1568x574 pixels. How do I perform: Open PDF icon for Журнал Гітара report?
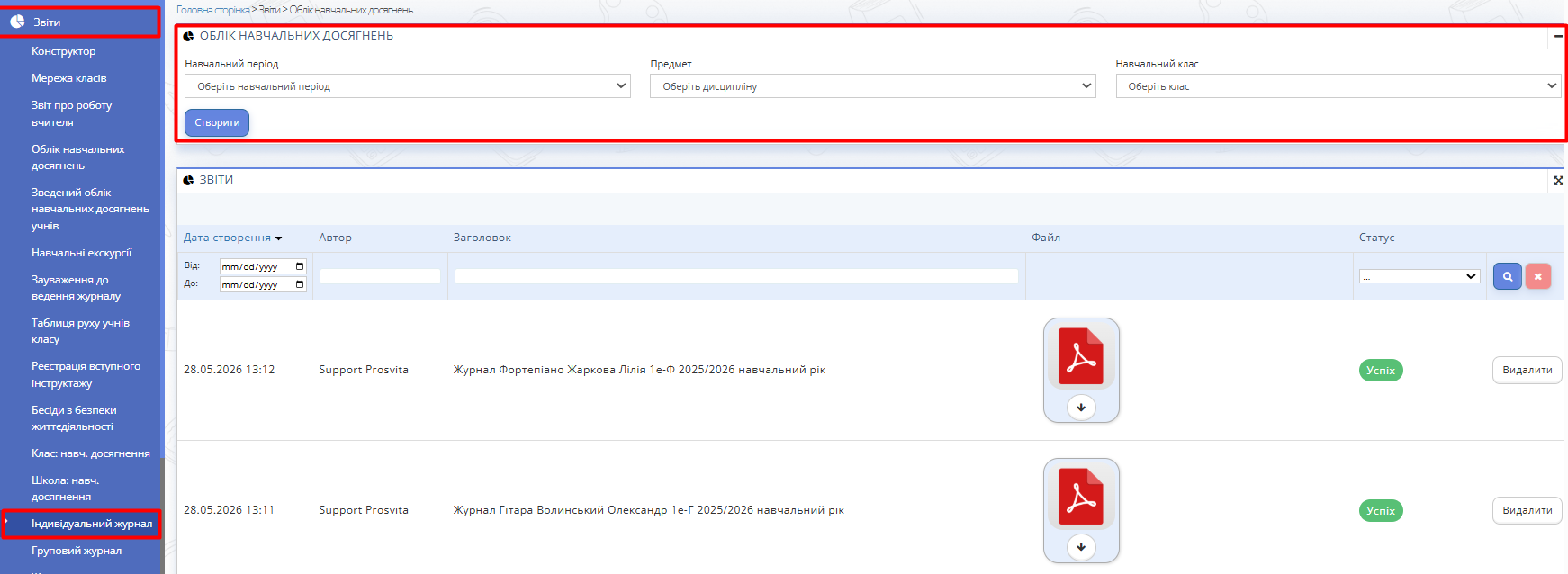point(1081,497)
